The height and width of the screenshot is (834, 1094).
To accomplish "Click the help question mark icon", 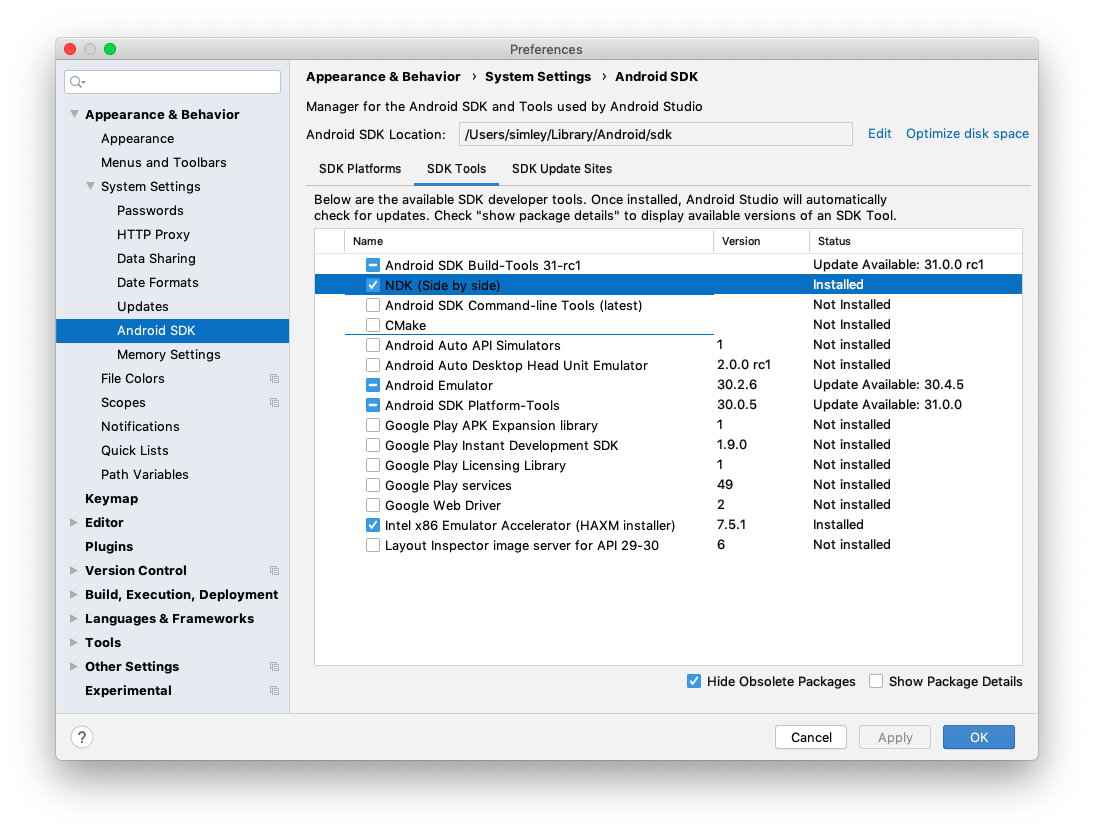I will click(x=82, y=737).
